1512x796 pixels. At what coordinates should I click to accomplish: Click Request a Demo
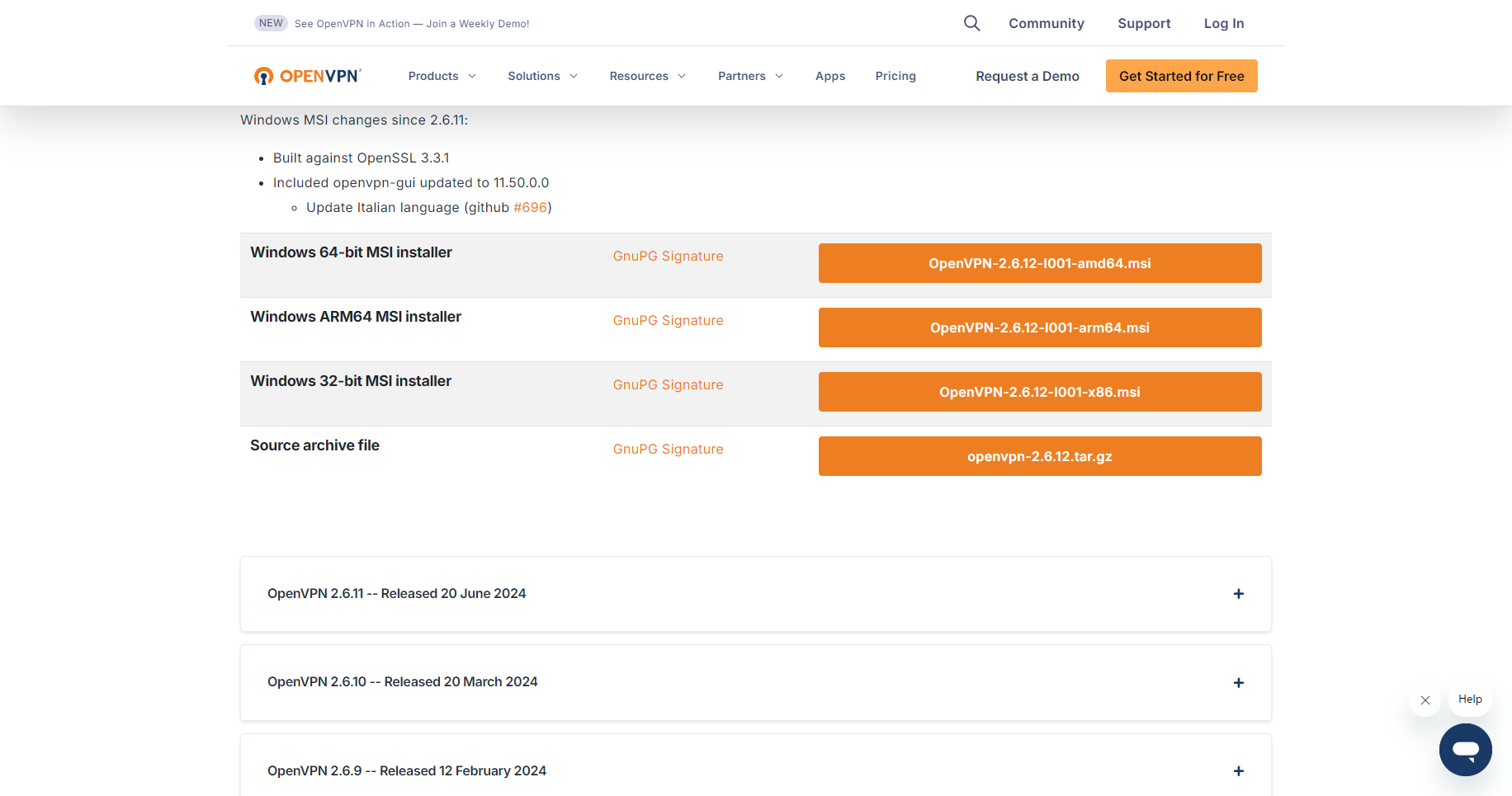pyautogui.click(x=1028, y=76)
